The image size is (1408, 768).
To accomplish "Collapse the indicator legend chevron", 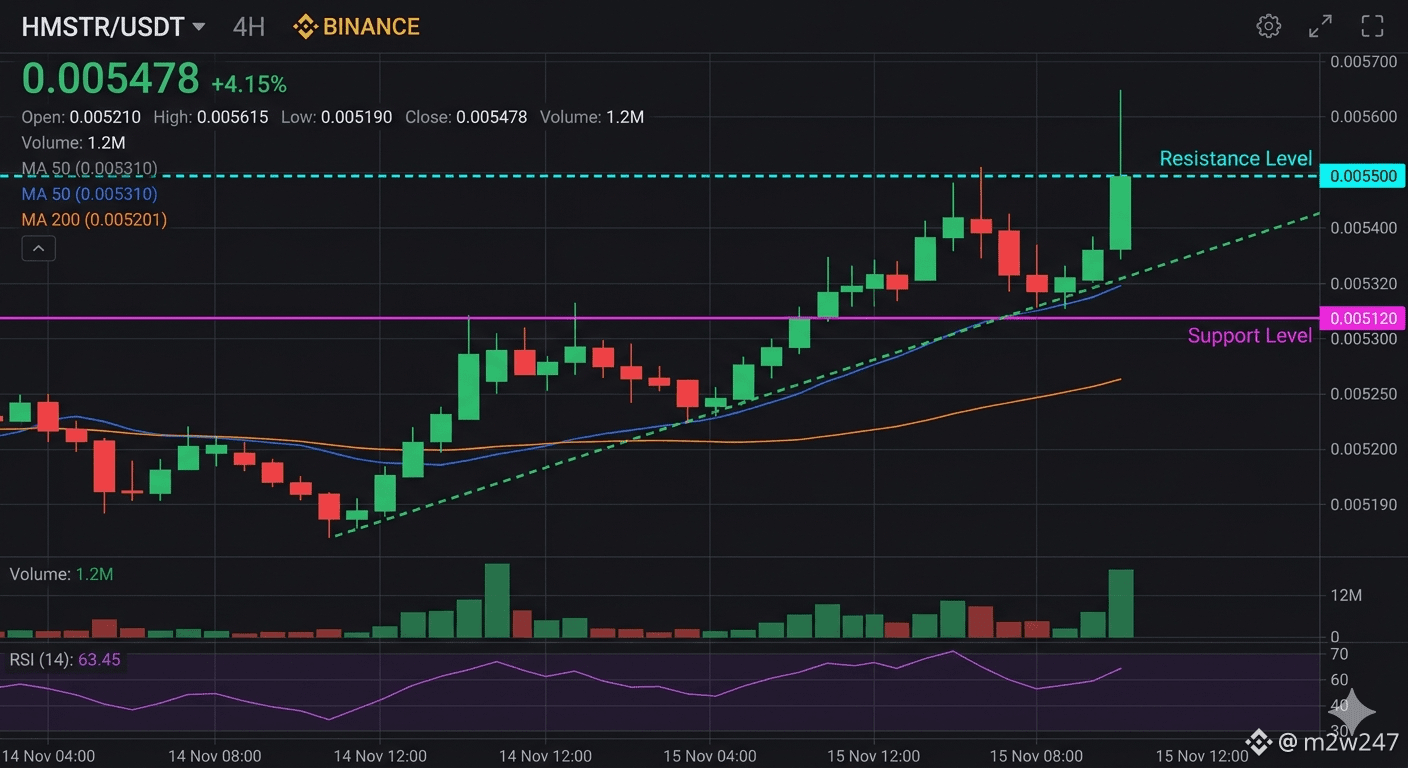I will point(38,248).
